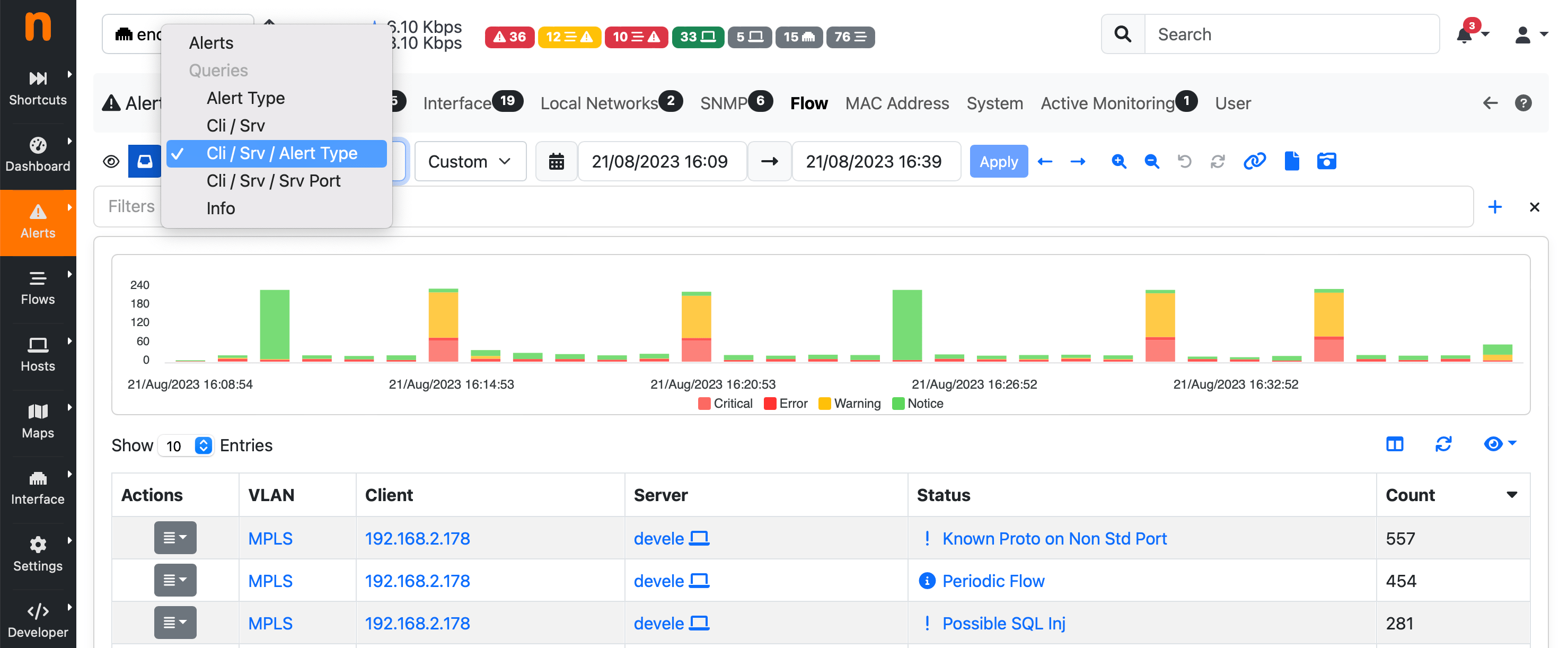The width and height of the screenshot is (1568, 648).
Task: Click the Apply button
Action: tap(998, 161)
